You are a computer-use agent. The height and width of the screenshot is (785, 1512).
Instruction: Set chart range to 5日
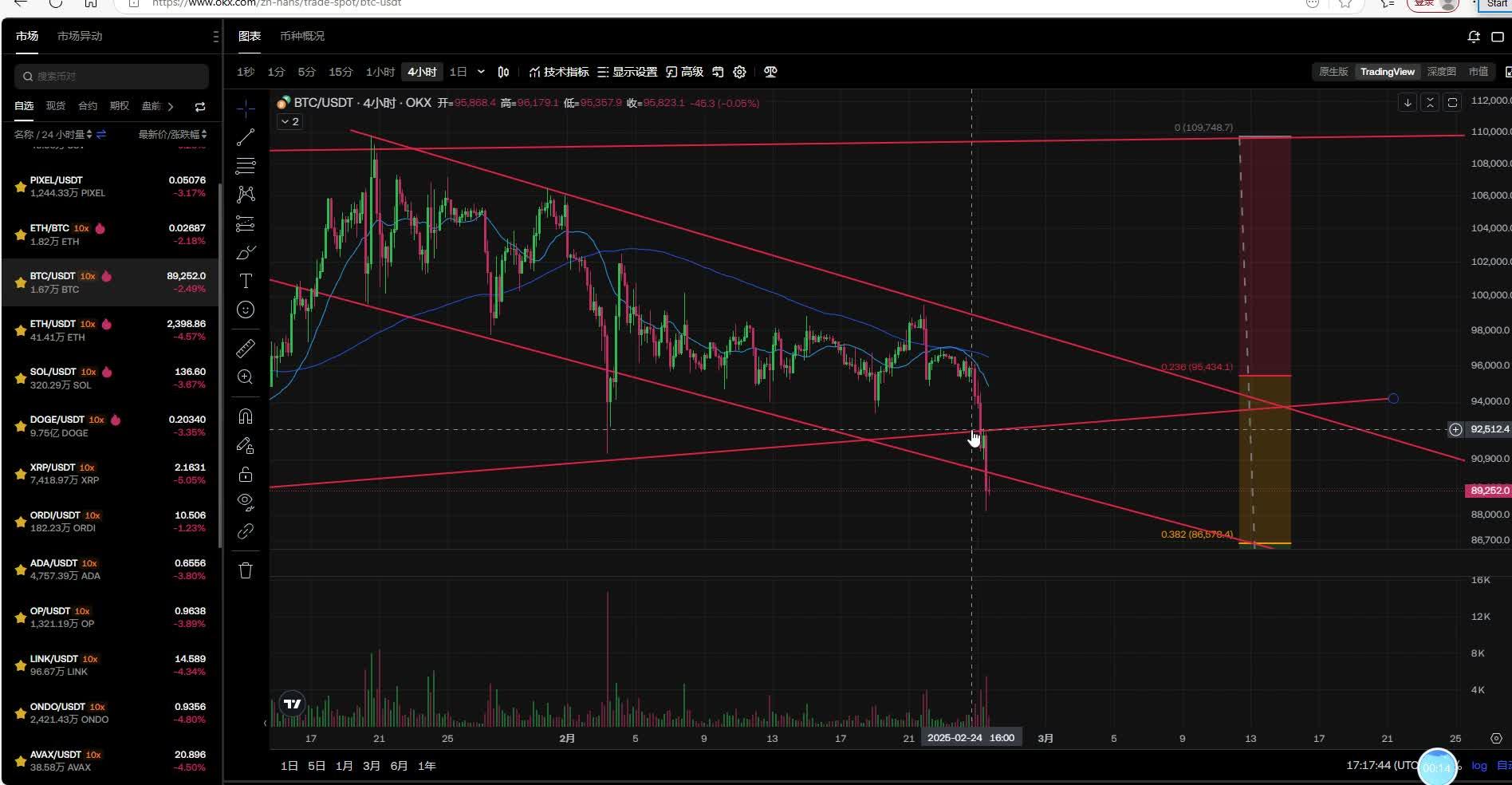click(317, 766)
